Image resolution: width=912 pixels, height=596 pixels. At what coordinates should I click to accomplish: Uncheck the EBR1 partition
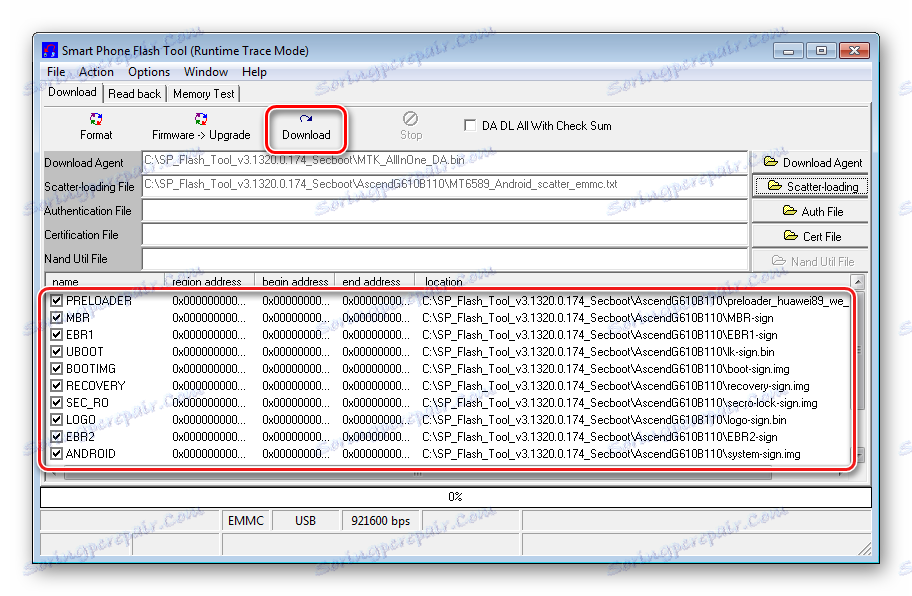[56, 335]
